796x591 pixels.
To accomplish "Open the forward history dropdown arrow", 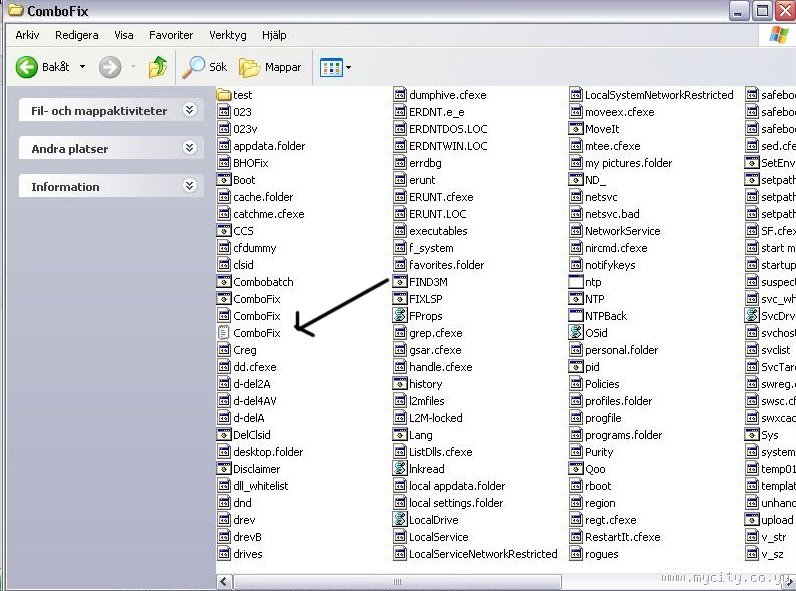I will pos(134,67).
